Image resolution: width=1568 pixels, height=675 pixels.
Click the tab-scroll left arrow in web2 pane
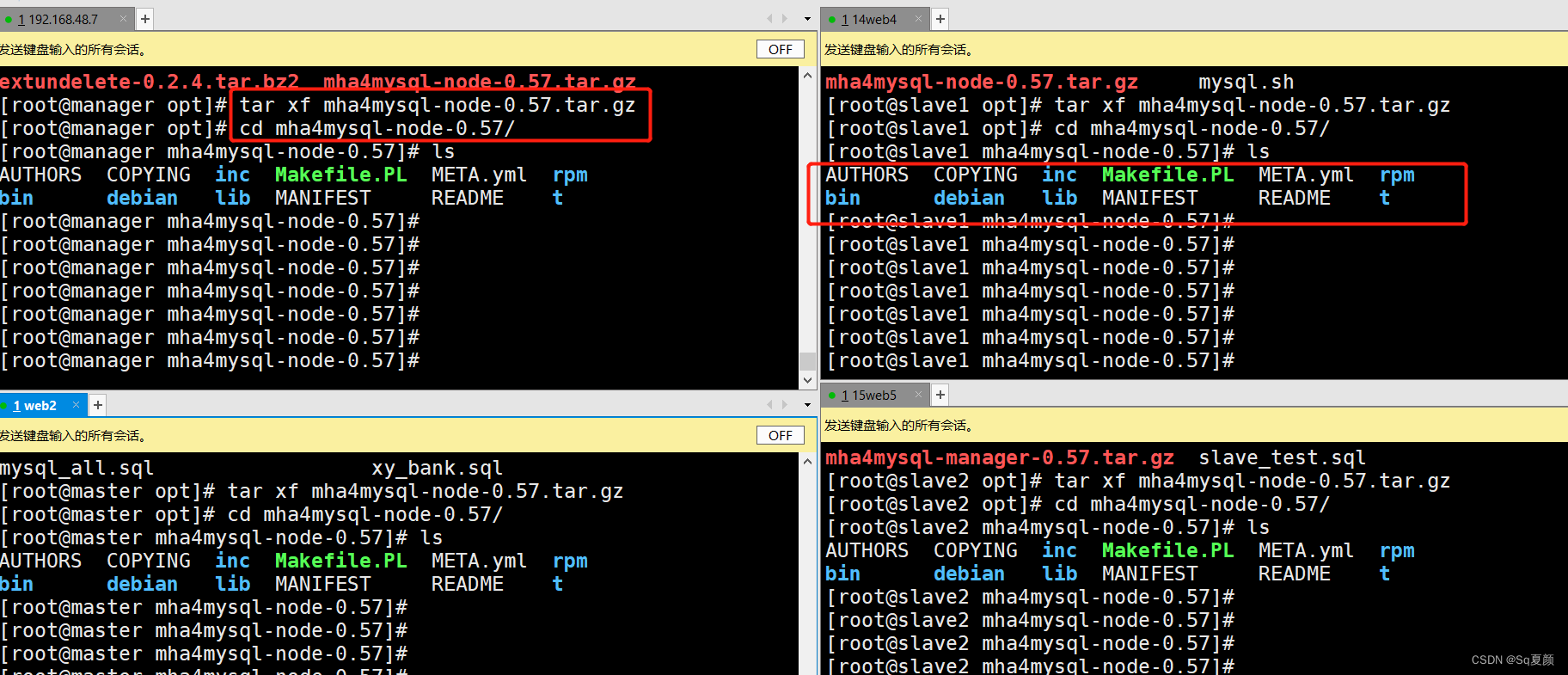click(x=770, y=404)
